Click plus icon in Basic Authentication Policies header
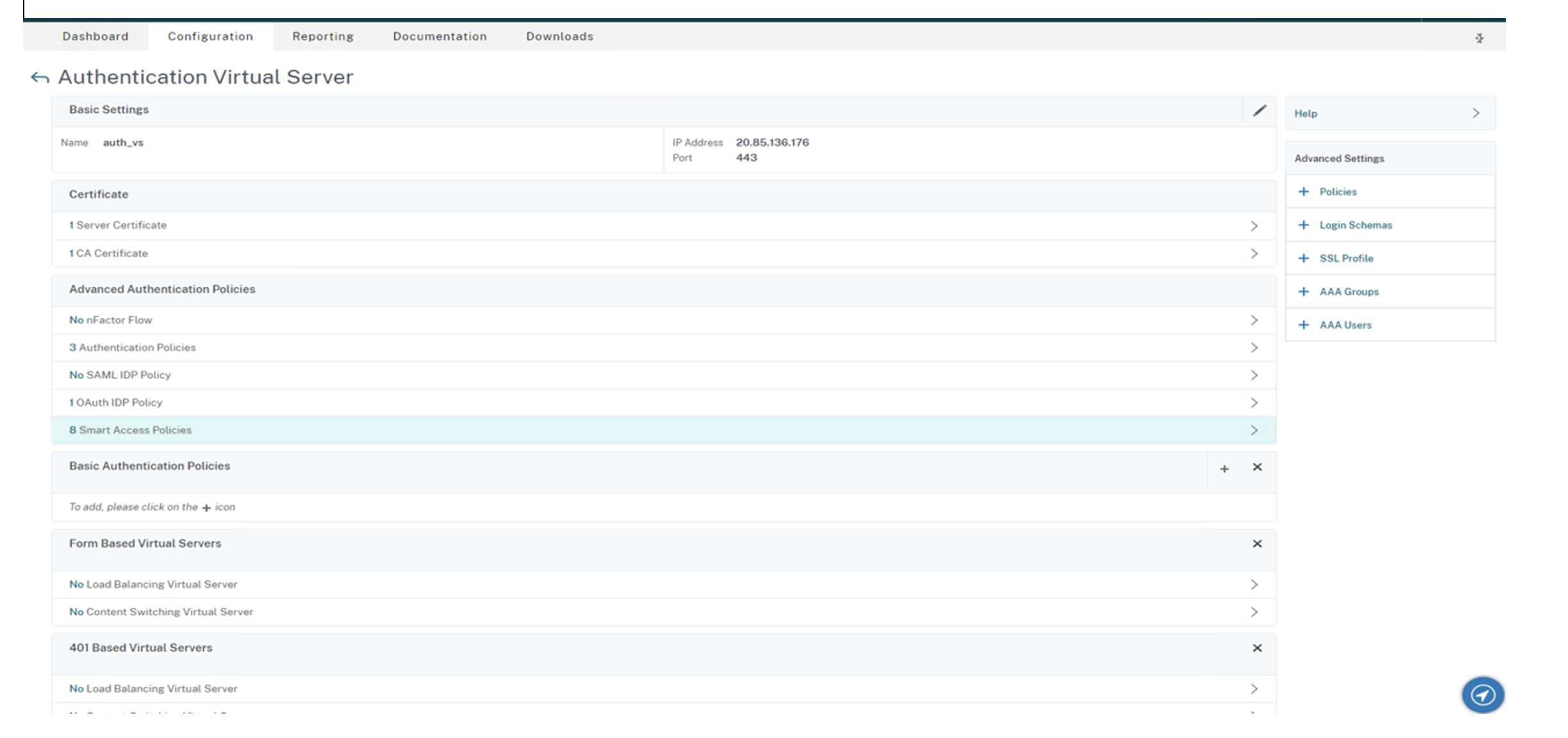Viewport: 1568px width, 738px height. click(x=1224, y=469)
